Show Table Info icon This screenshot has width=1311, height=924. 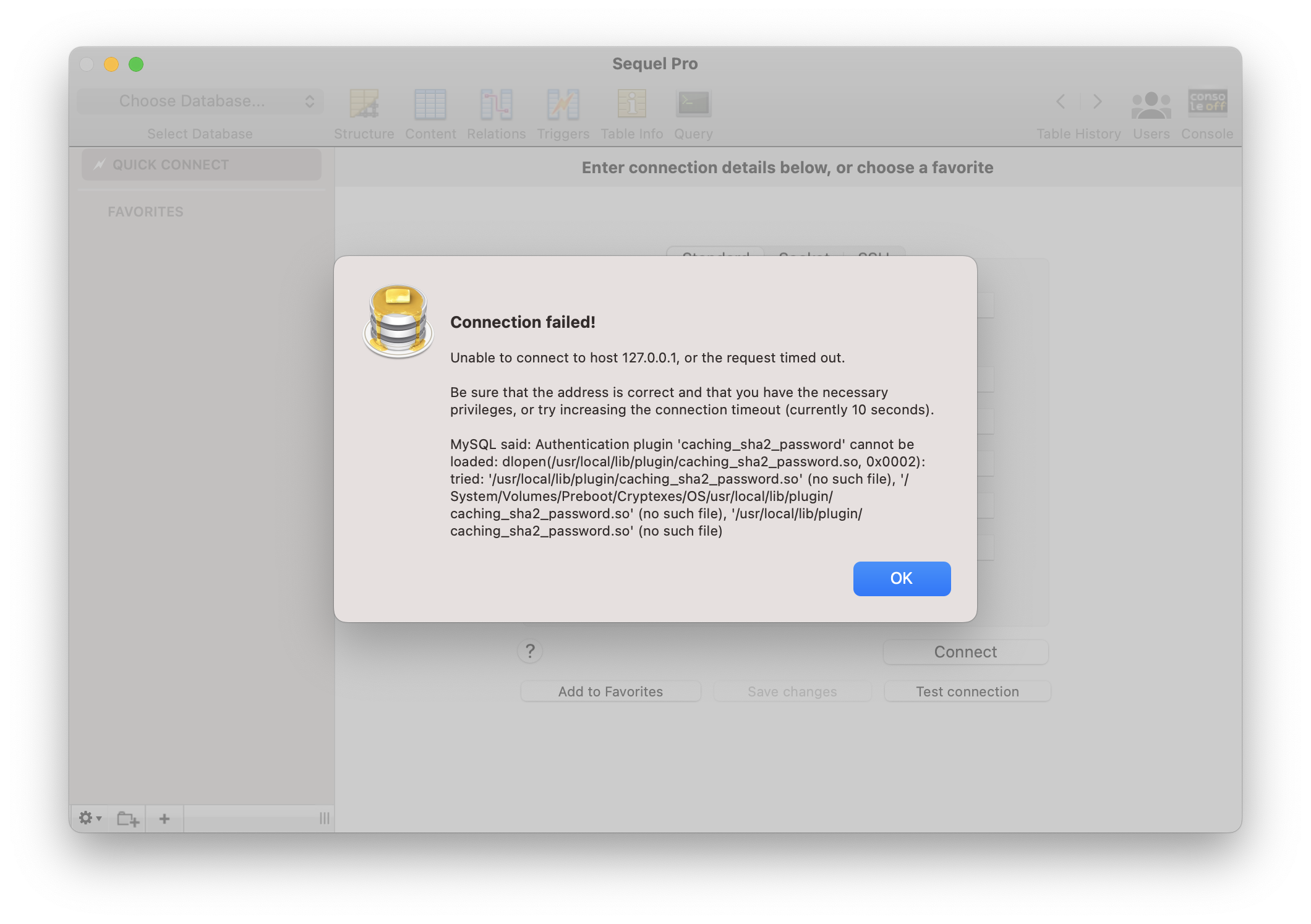click(x=631, y=105)
